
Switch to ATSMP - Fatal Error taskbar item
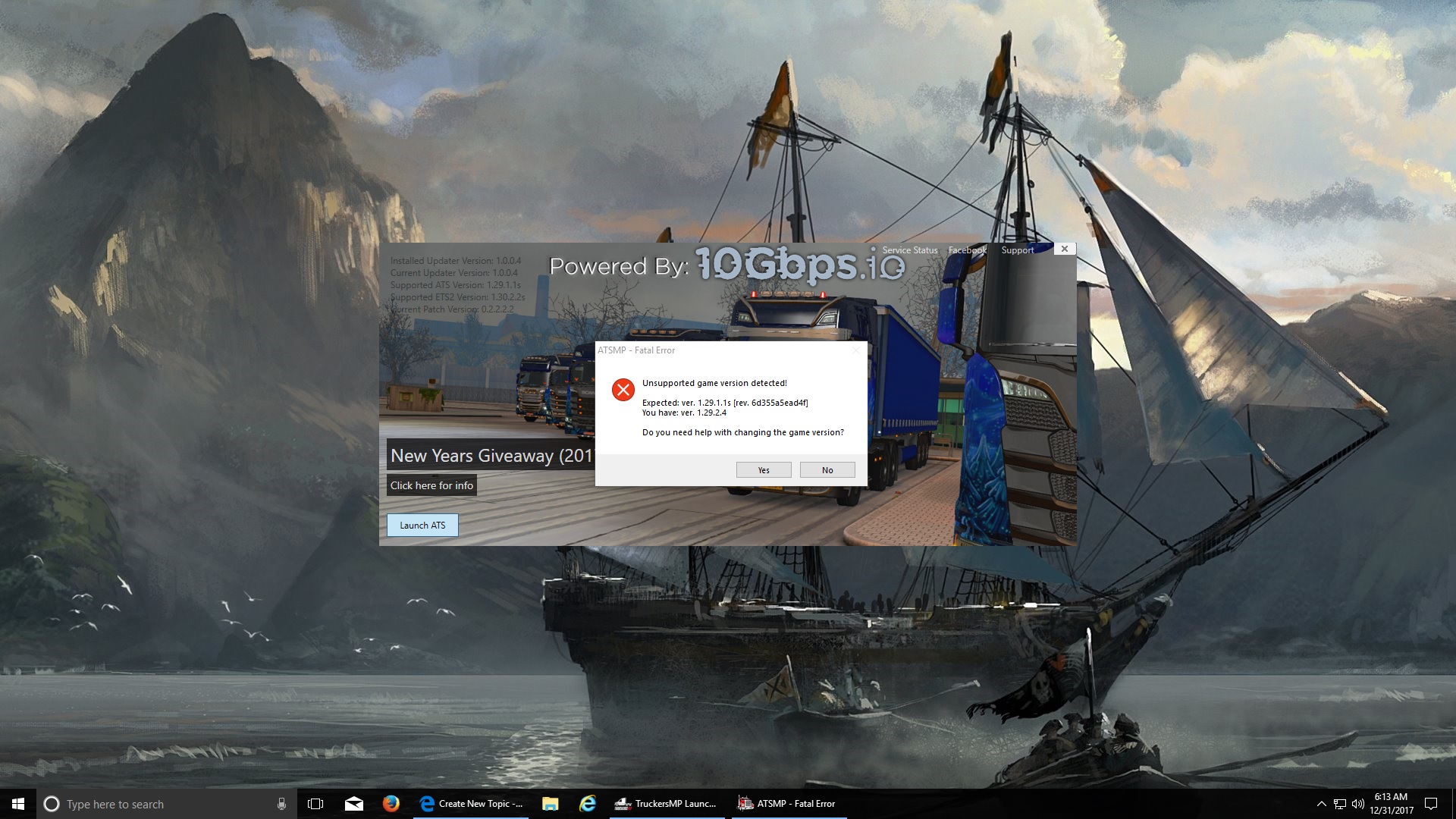coord(788,804)
